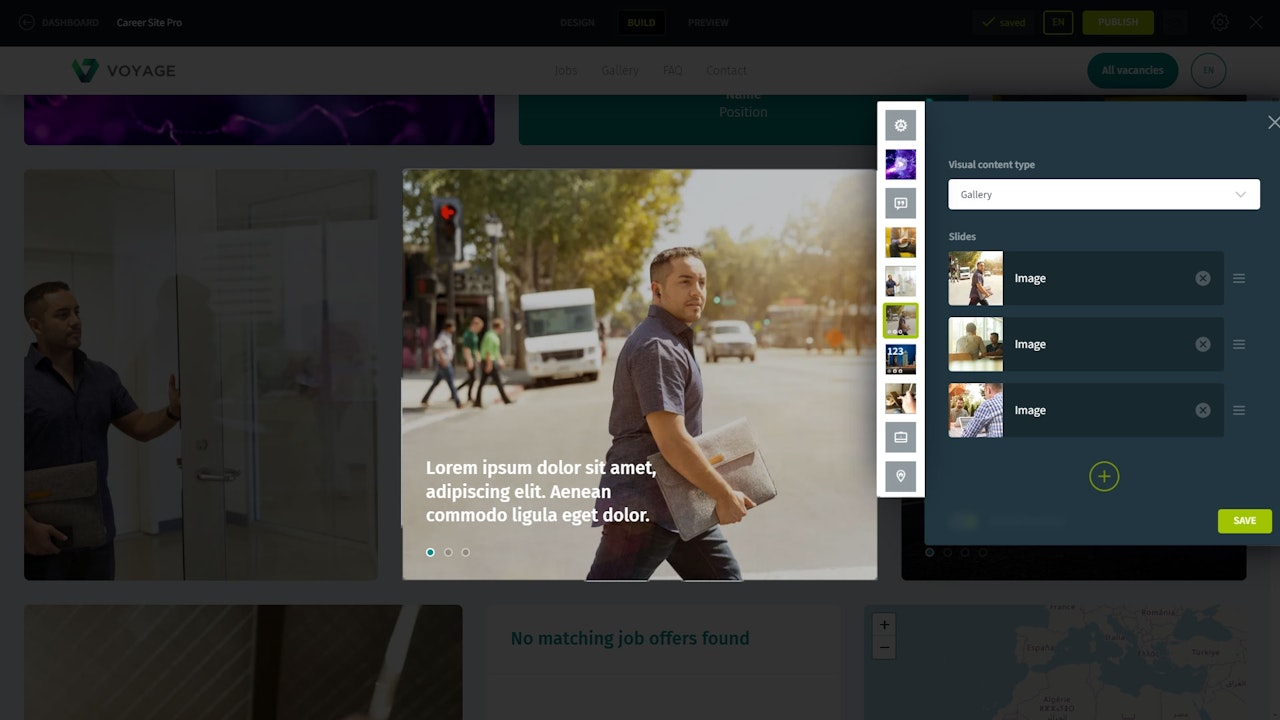Show the third gallery slide via its dot
The image size is (1280, 720).
[x=466, y=552]
